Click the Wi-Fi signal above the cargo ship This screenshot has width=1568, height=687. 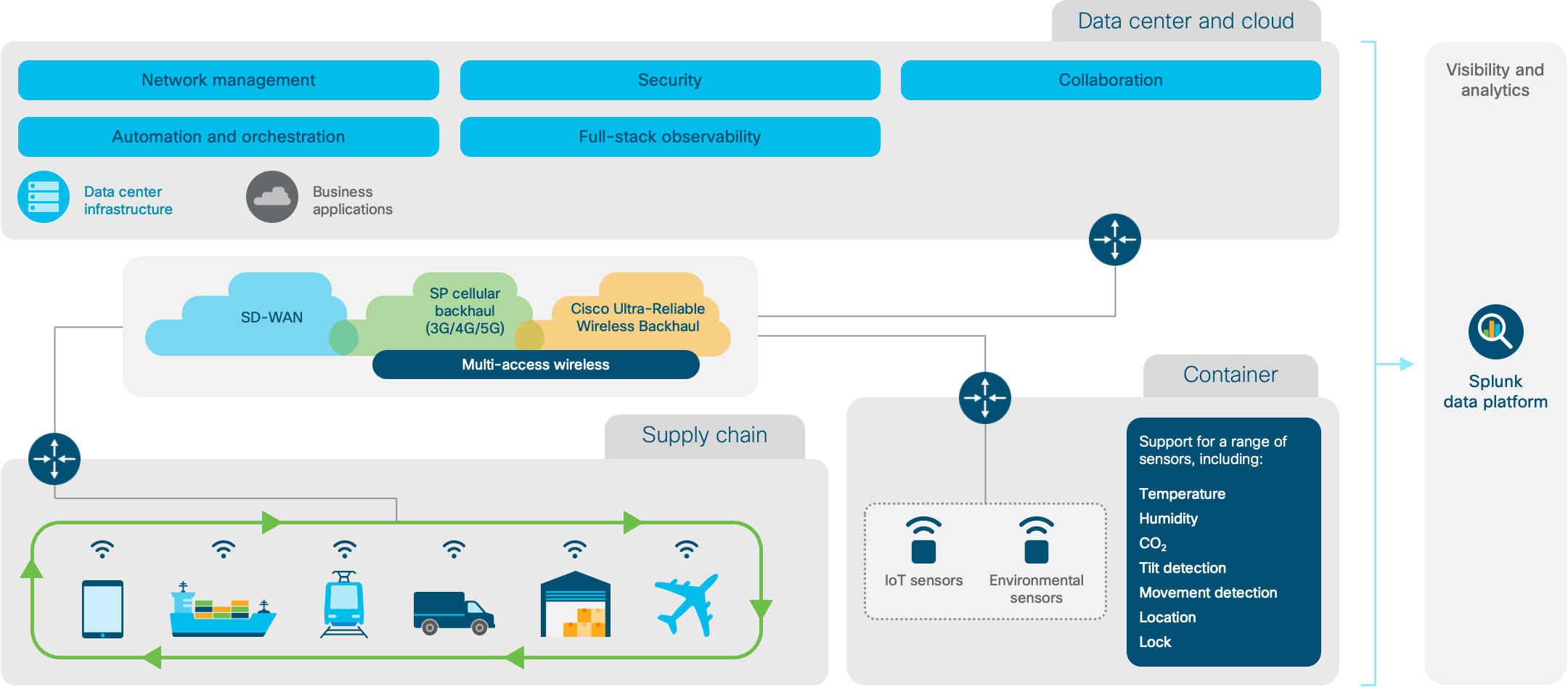[x=224, y=549]
